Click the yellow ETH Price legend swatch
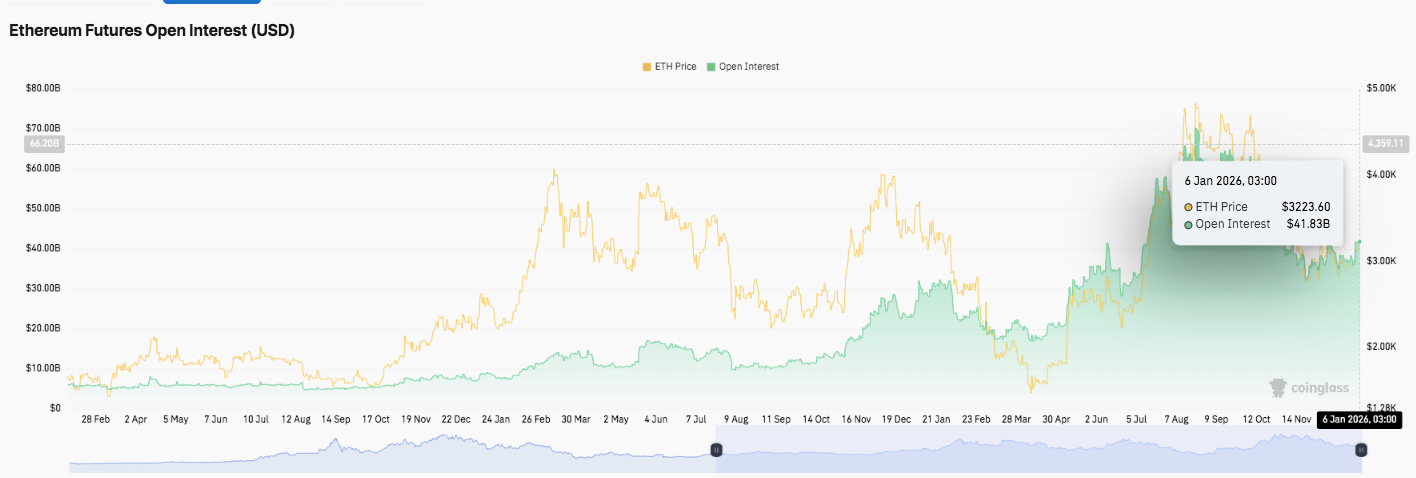This screenshot has width=1416, height=478. [x=646, y=67]
